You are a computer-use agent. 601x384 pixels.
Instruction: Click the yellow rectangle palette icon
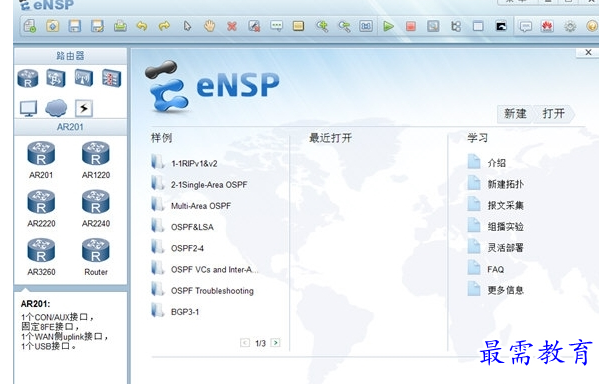(298, 26)
